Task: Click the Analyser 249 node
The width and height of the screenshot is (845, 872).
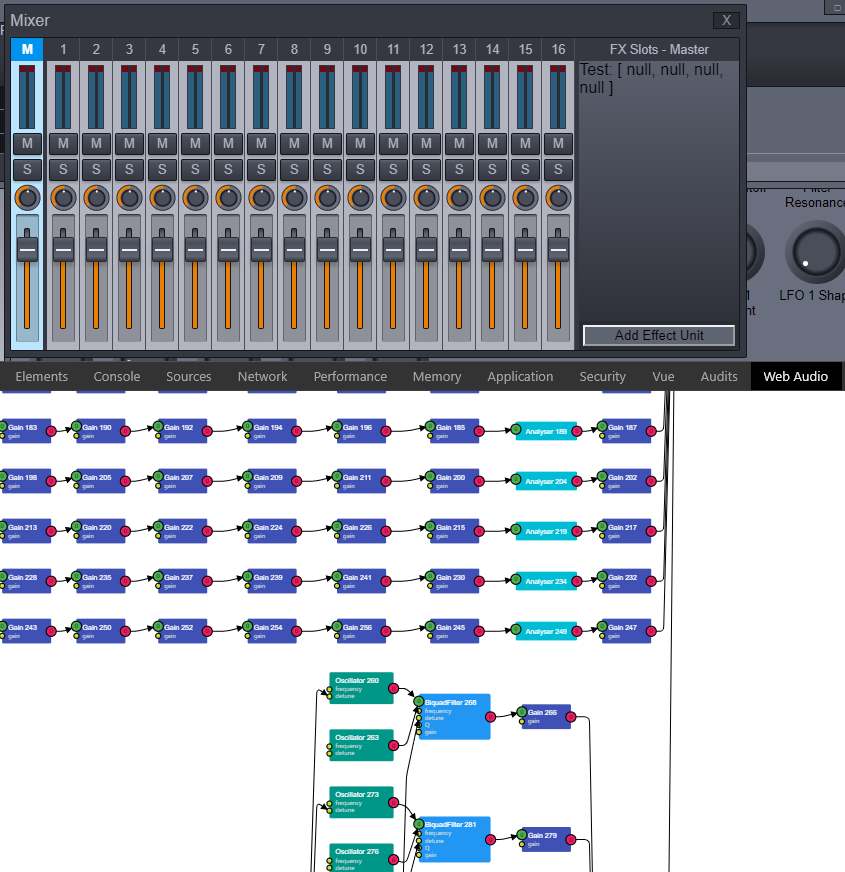Action: pos(546,631)
